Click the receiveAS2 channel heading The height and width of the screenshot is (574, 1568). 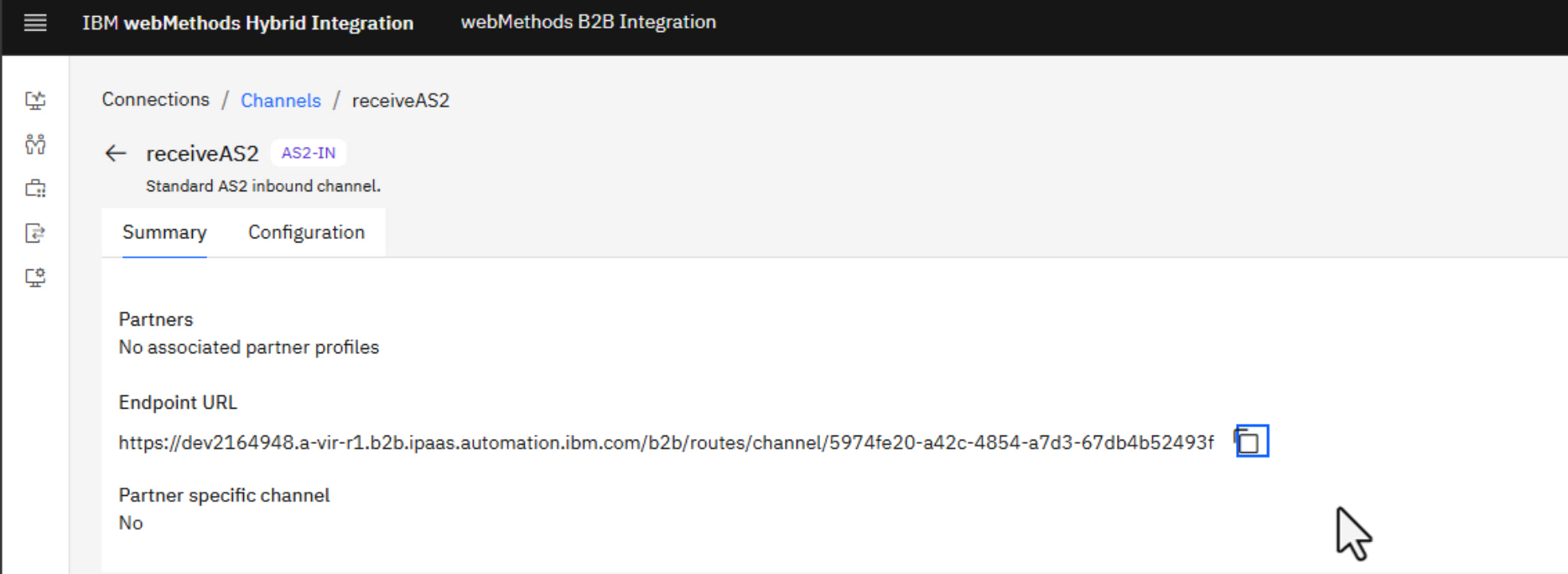point(202,154)
